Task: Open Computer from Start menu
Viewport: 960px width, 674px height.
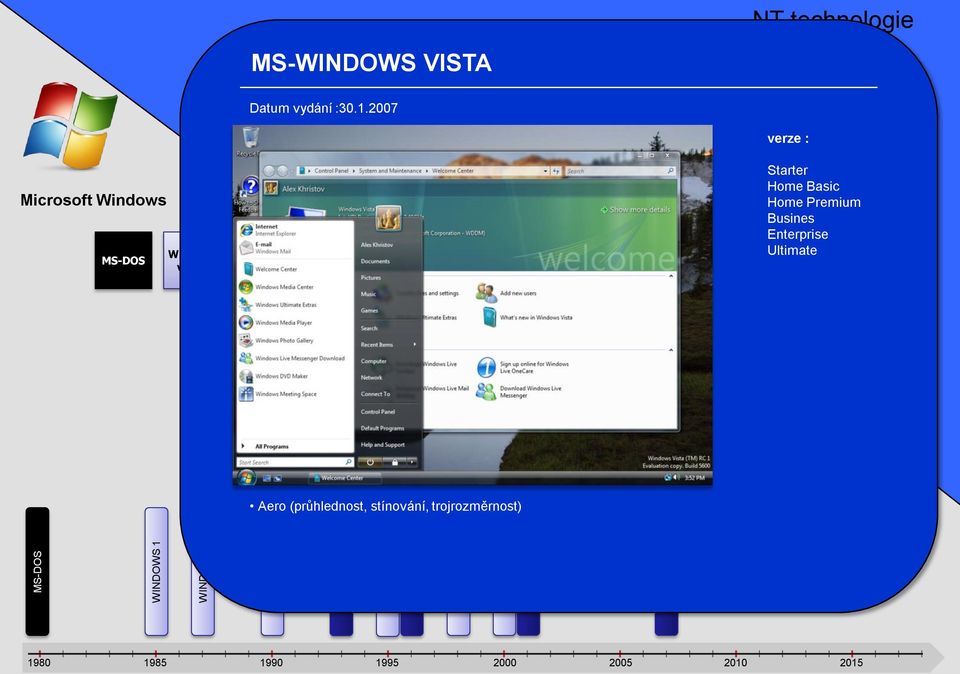Action: coord(373,361)
